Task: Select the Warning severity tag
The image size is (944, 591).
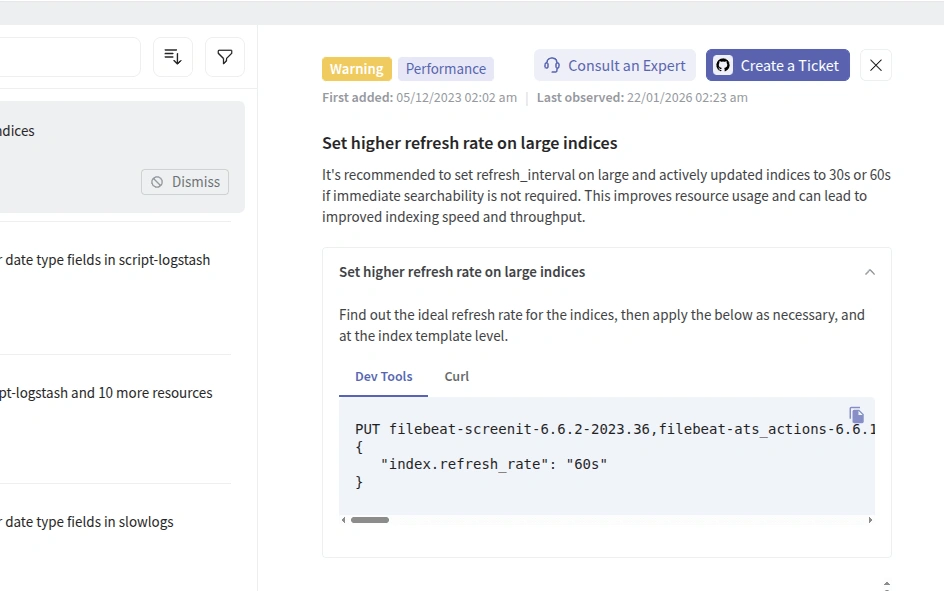Action: pos(356,69)
